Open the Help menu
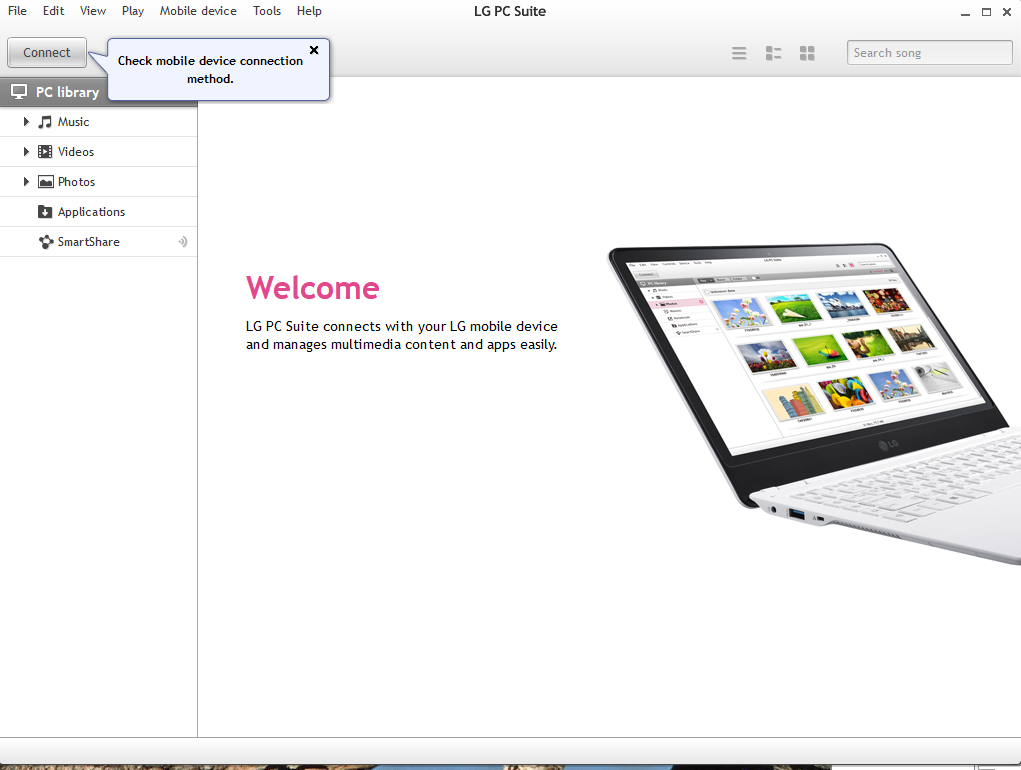The height and width of the screenshot is (770, 1021). [309, 11]
